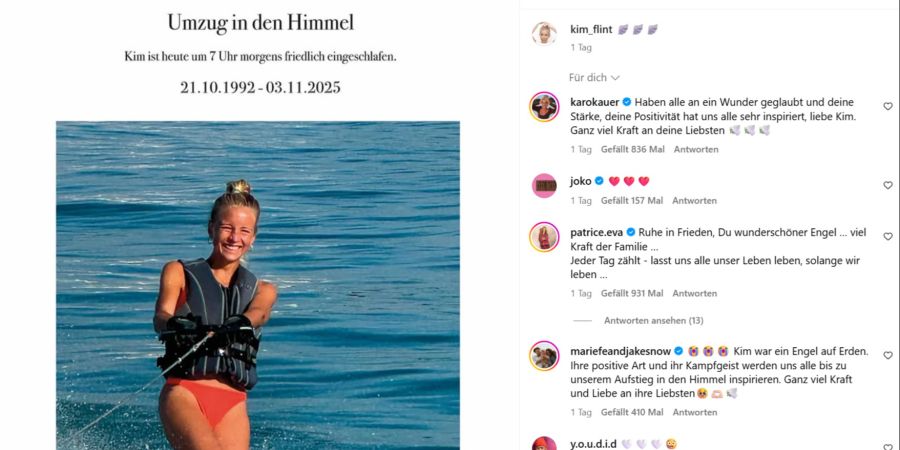Image resolution: width=900 pixels, height=450 pixels.
Task: Open joko's chocolate bar avatar
Action: tap(544, 186)
